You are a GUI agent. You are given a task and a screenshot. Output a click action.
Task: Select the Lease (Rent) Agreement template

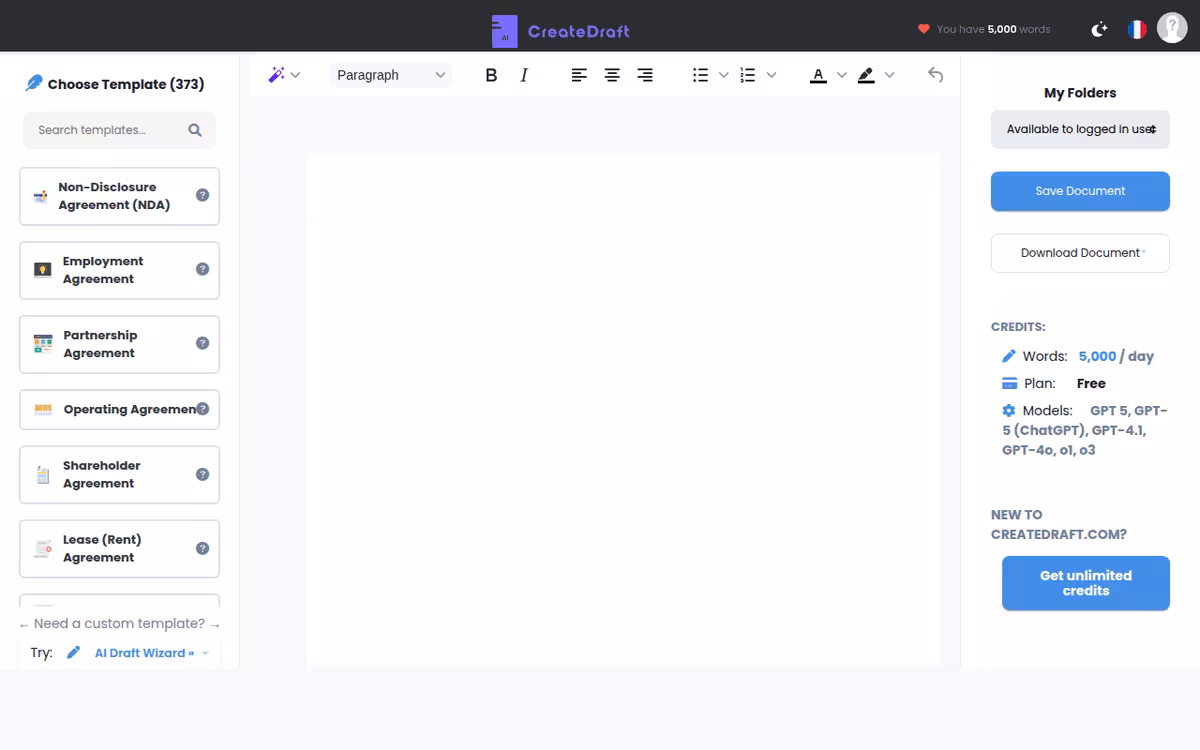point(119,548)
